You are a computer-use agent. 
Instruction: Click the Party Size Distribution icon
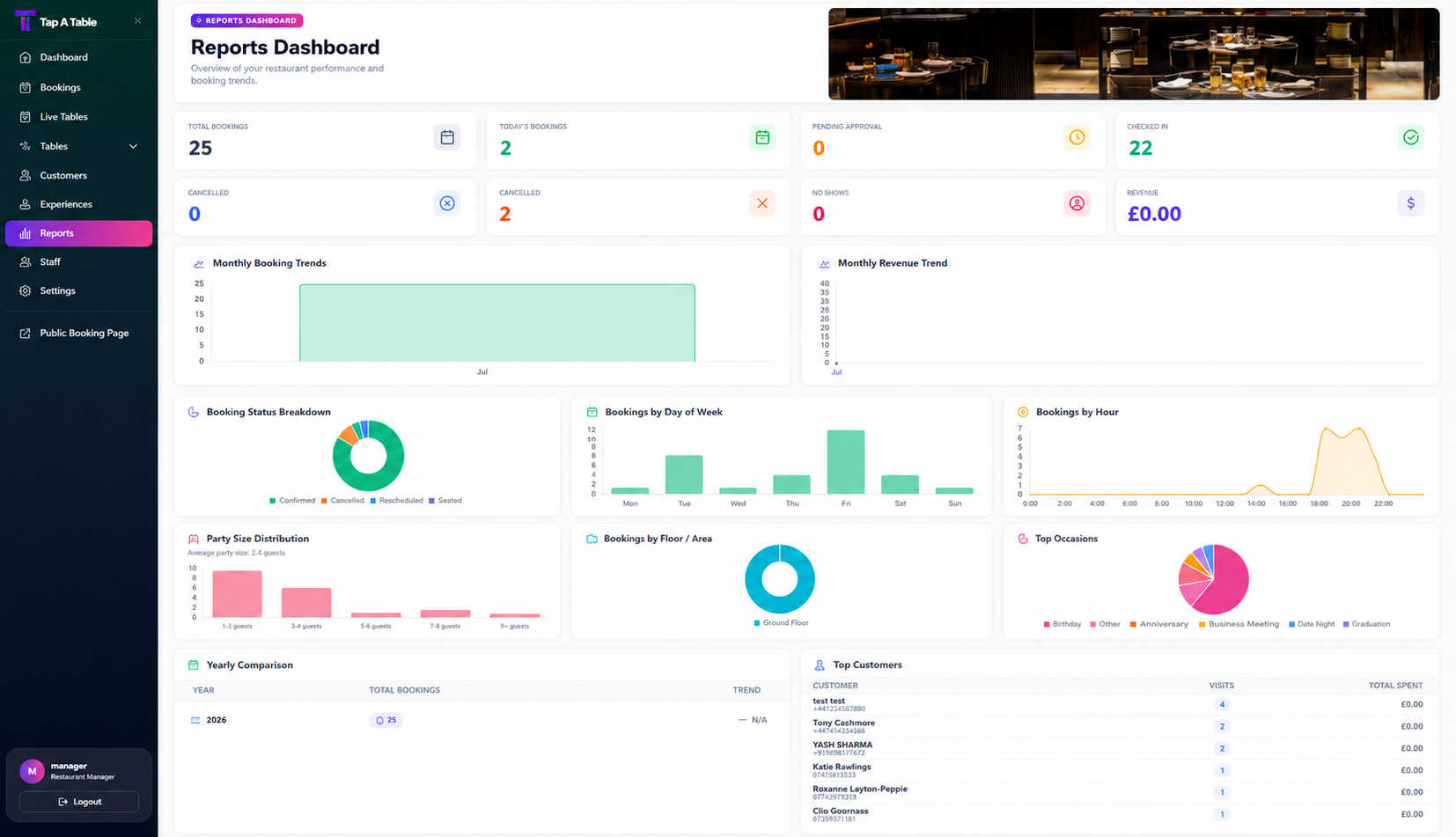194,539
